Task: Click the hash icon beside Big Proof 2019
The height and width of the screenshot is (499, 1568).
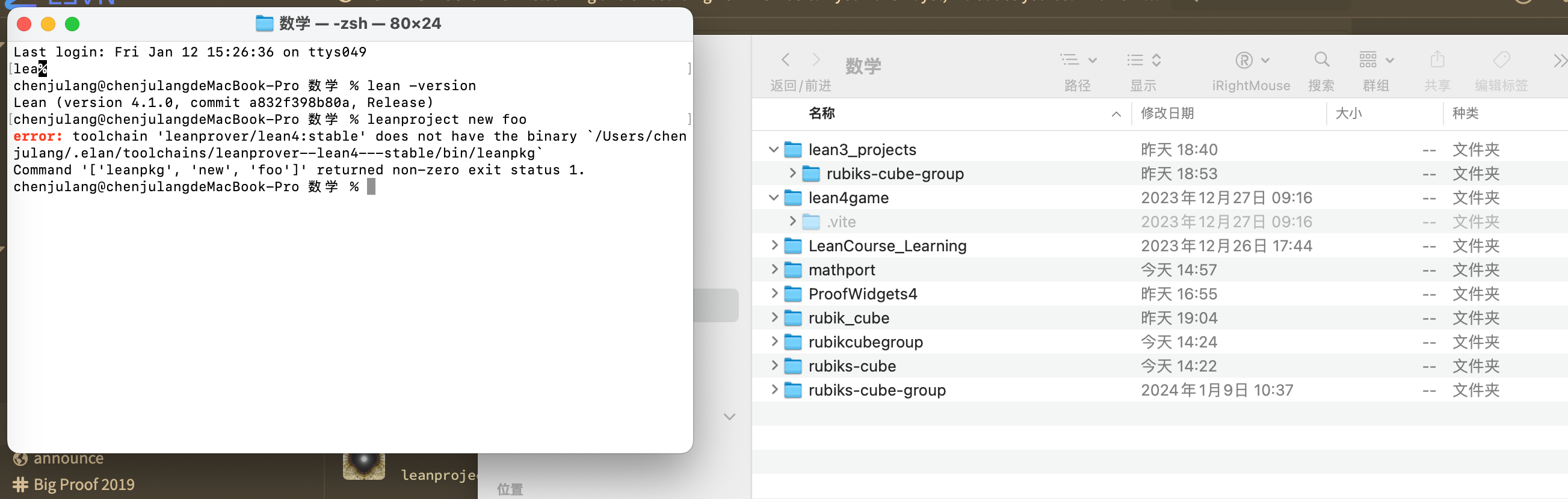Action: (20, 485)
